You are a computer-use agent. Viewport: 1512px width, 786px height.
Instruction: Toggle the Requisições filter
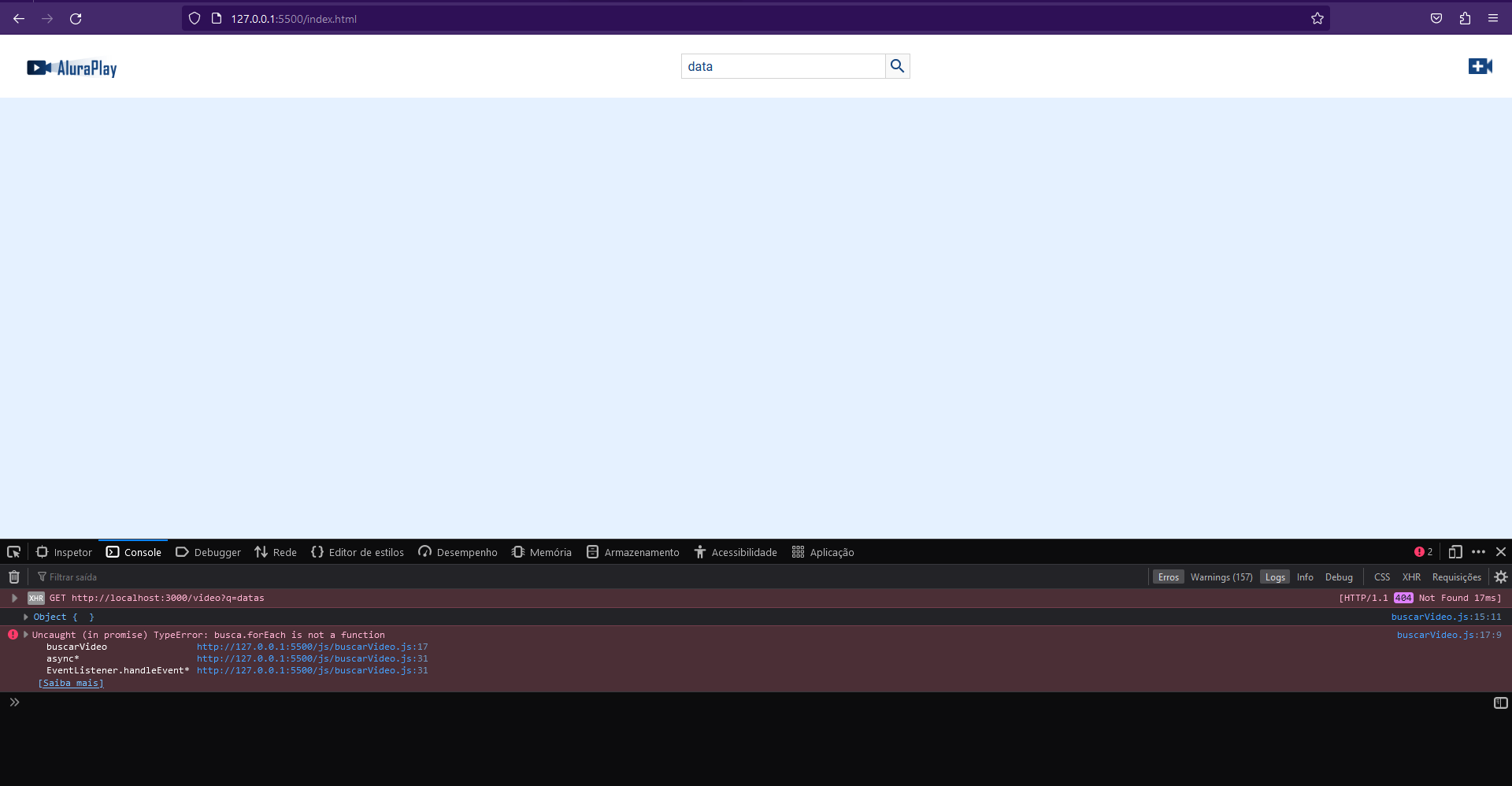[x=1456, y=577]
